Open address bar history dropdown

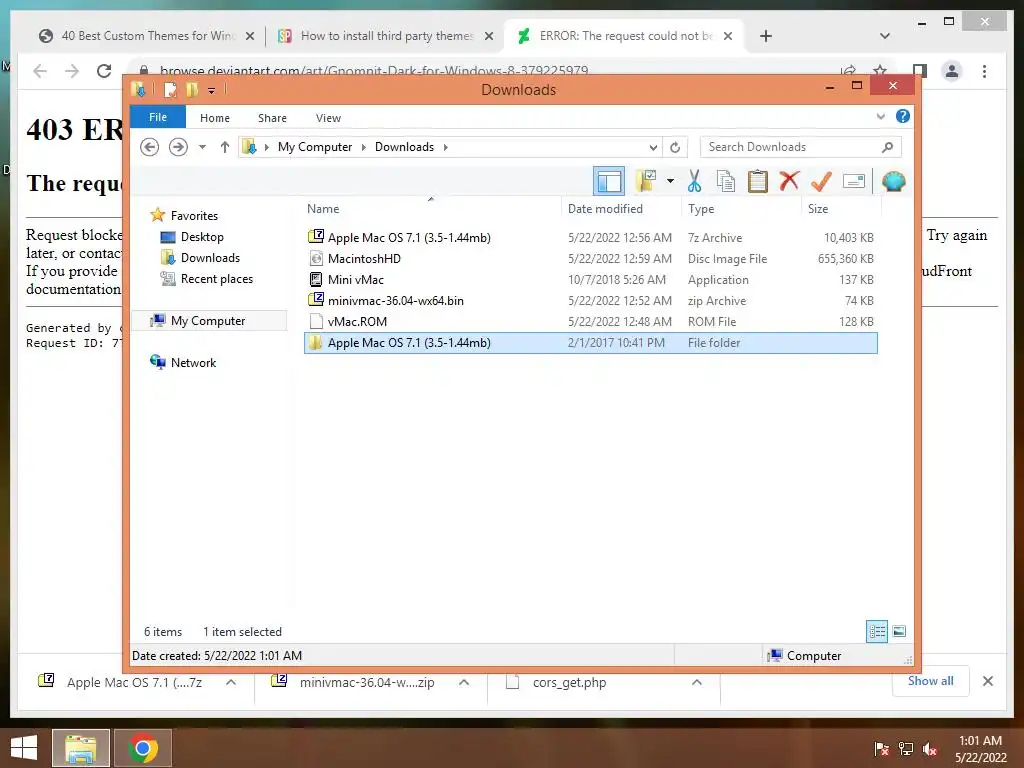653,147
